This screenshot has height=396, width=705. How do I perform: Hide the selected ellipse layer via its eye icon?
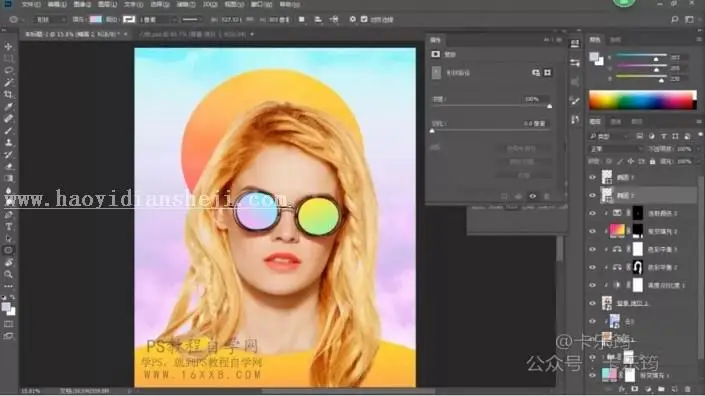pos(592,196)
